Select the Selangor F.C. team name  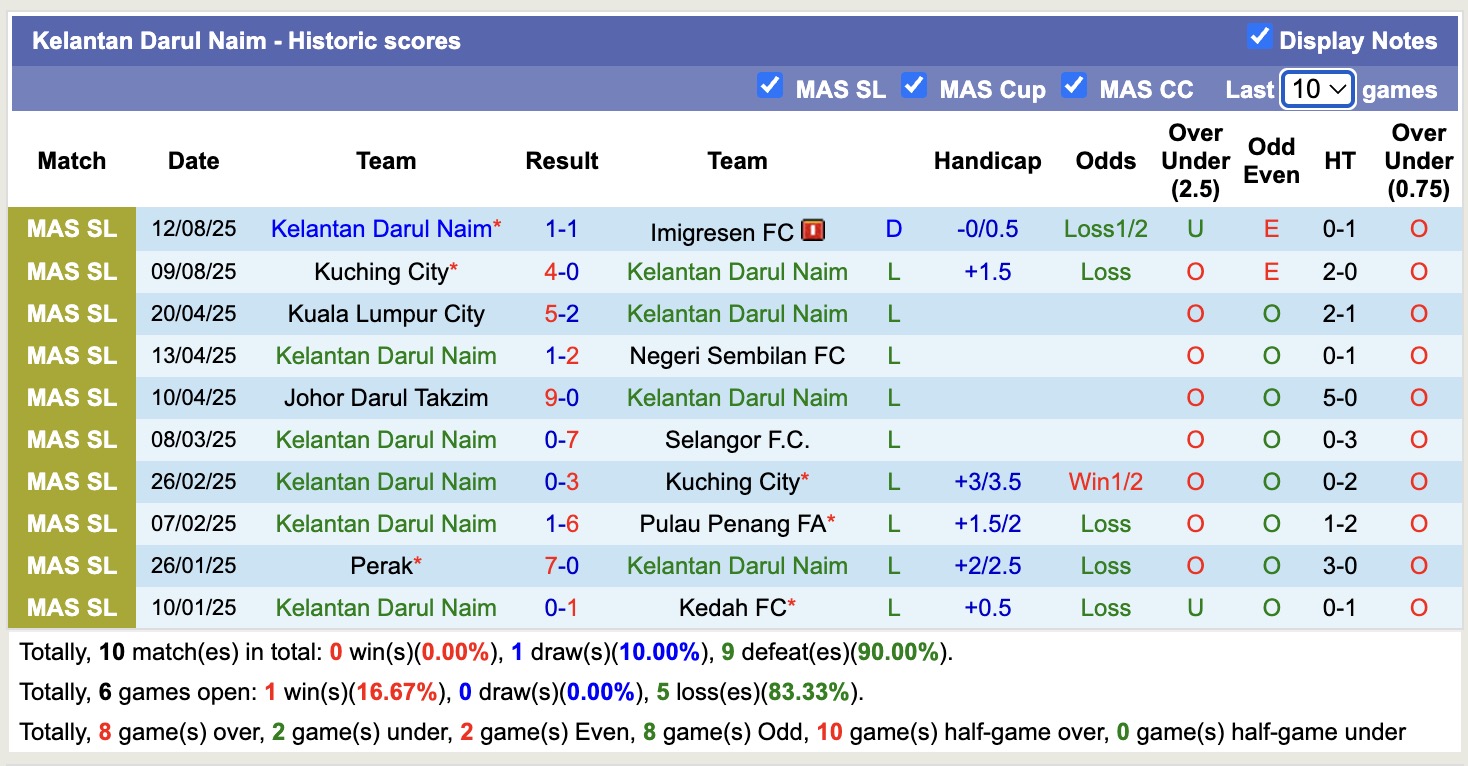click(737, 439)
